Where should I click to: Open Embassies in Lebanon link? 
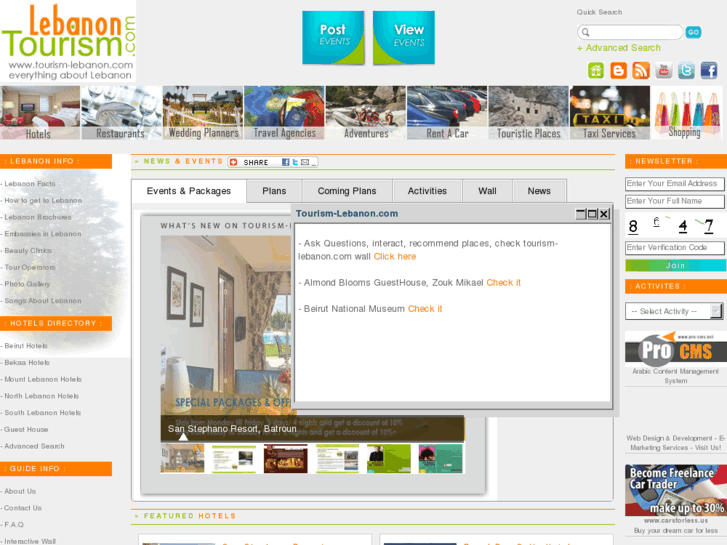tap(43, 234)
